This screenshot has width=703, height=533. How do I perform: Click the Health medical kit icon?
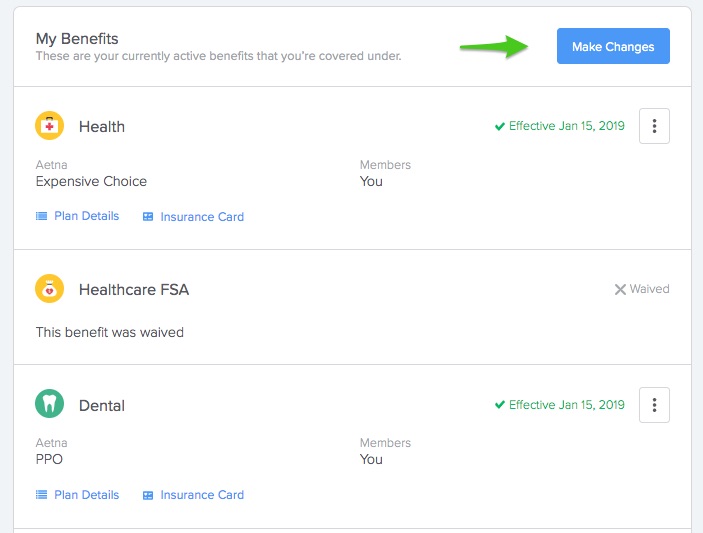(49, 126)
